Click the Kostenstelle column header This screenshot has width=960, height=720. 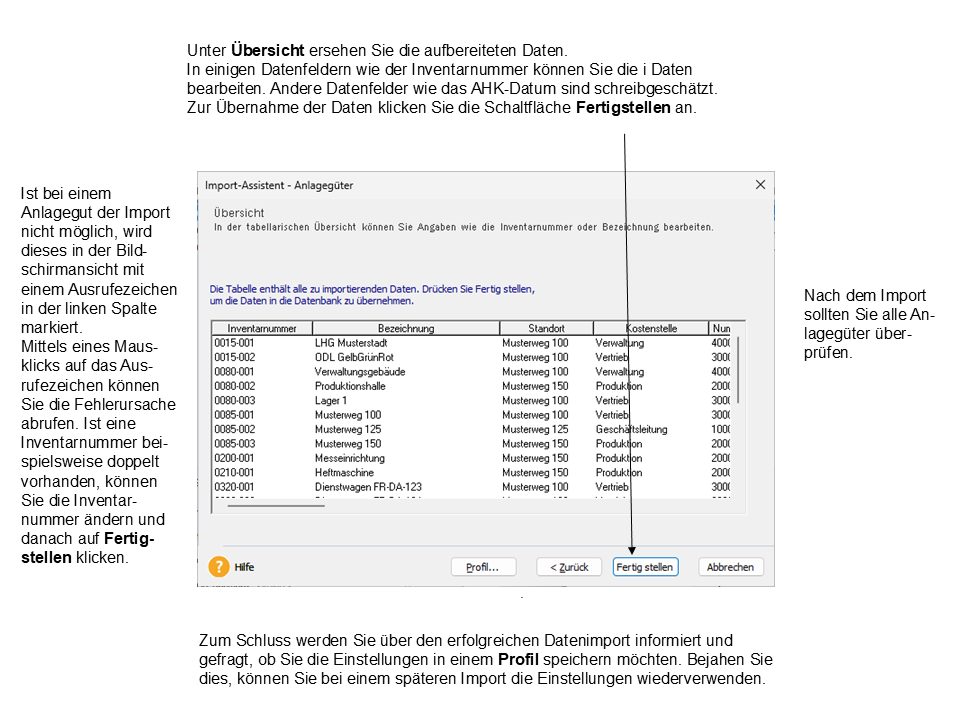point(651,328)
